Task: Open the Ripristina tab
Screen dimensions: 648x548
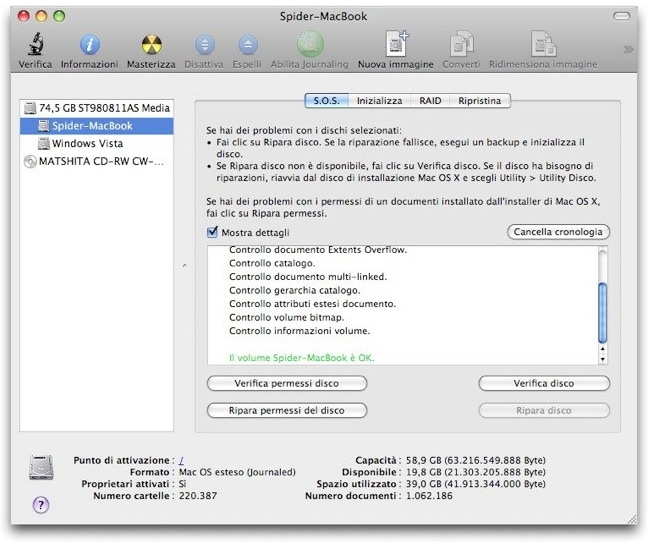Action: click(x=480, y=101)
